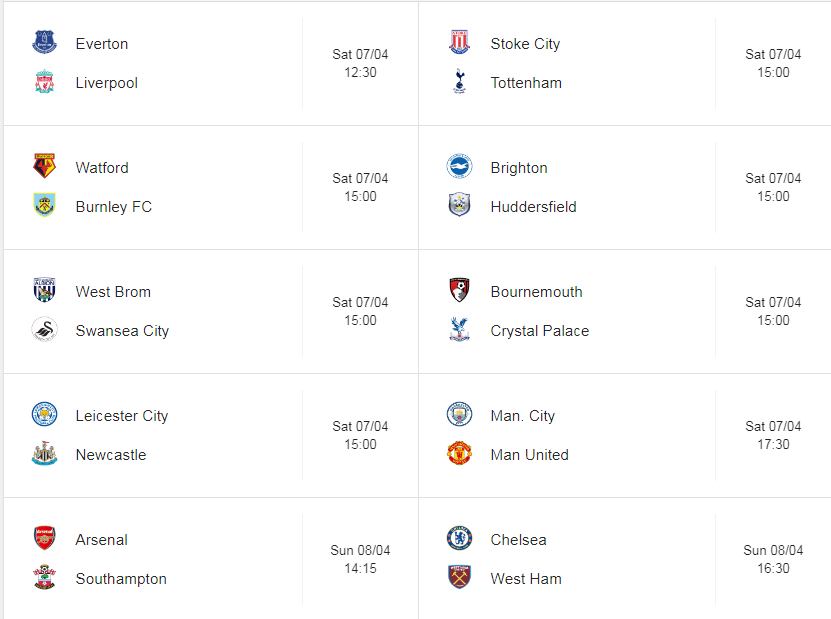Viewport: 831px width, 619px height.
Task: Select the Man United red crest
Action: (459, 454)
